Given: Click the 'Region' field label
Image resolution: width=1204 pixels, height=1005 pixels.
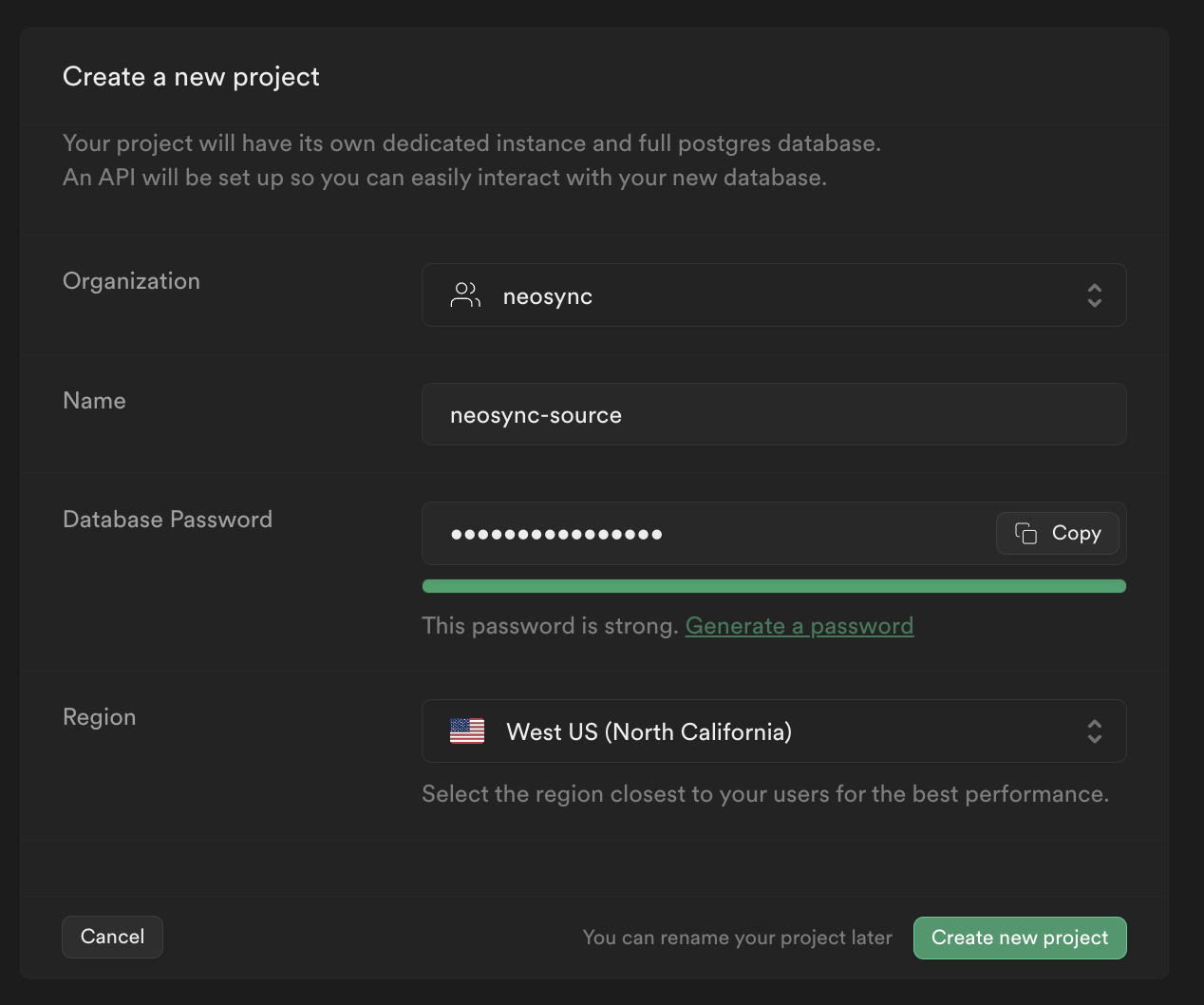Looking at the screenshot, I should click(x=99, y=717).
